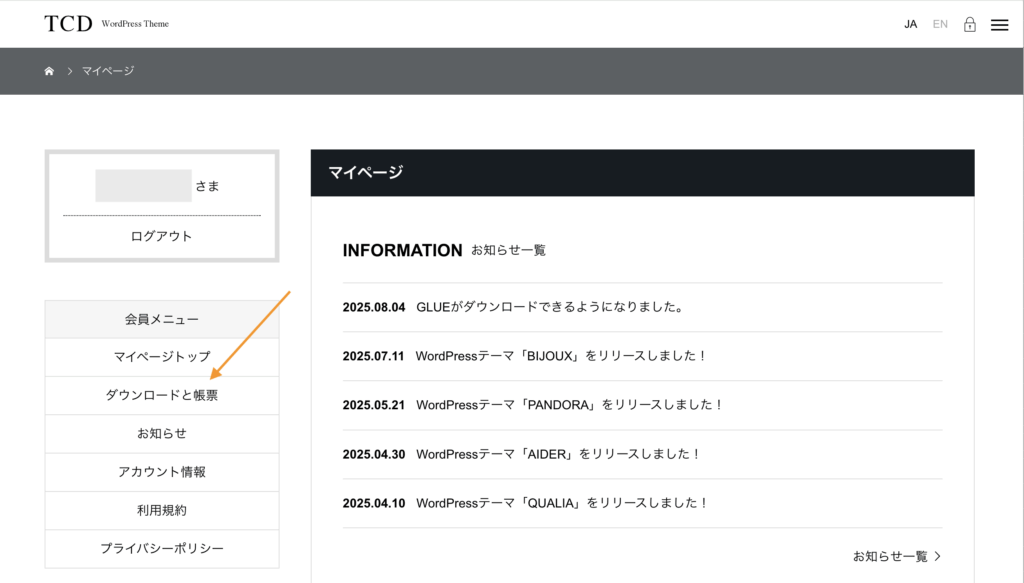Screen dimensions: 1024x583
Task: Open the PANDORA theme release notice
Action: [x=570, y=405]
